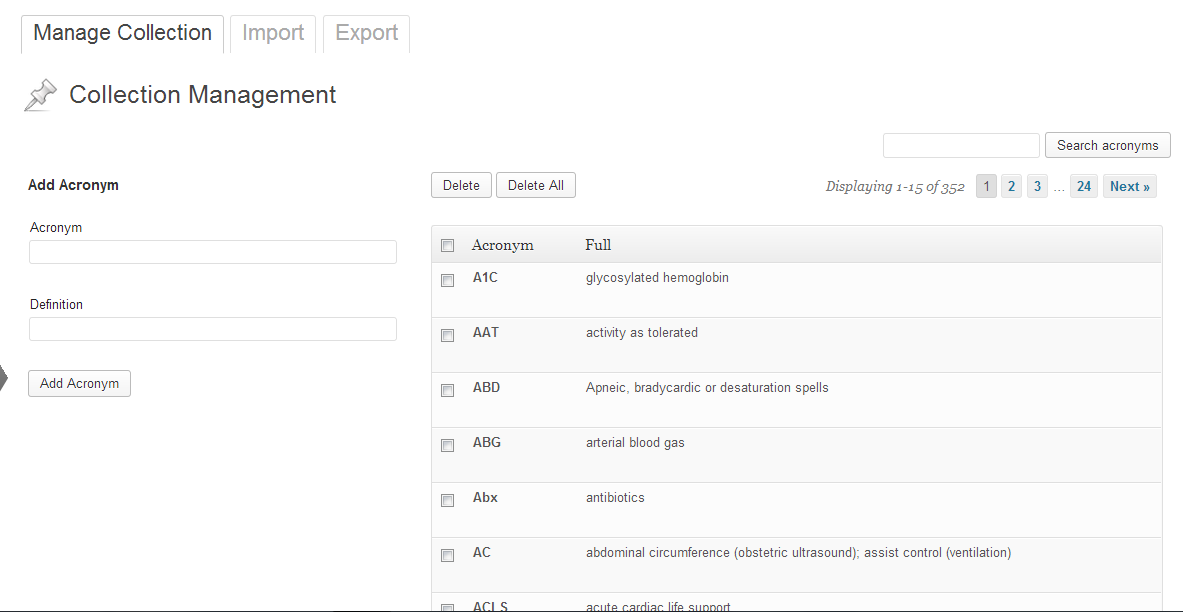Toggle the Abx row checkbox
The height and width of the screenshot is (612, 1183).
447,500
